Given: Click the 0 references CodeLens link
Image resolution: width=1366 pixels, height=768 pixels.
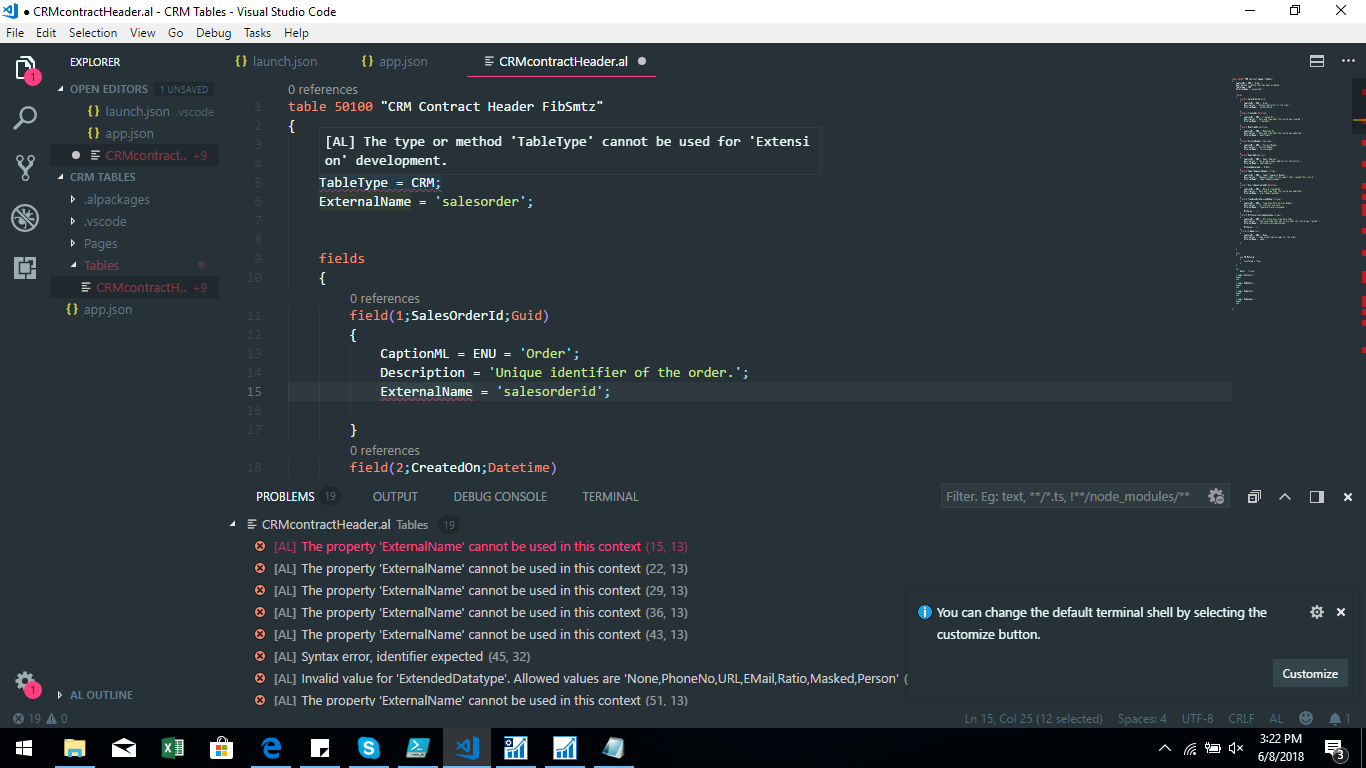Looking at the screenshot, I should coord(321,89).
